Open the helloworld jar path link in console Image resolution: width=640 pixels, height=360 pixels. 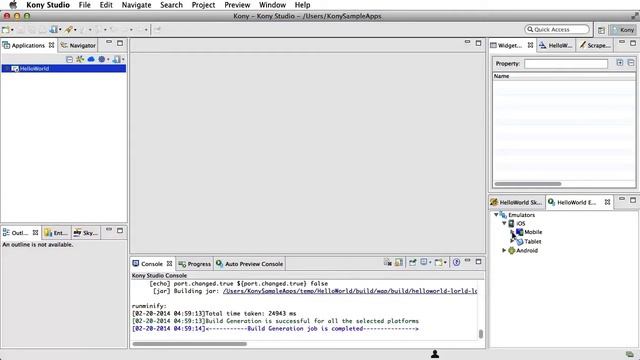[350, 291]
